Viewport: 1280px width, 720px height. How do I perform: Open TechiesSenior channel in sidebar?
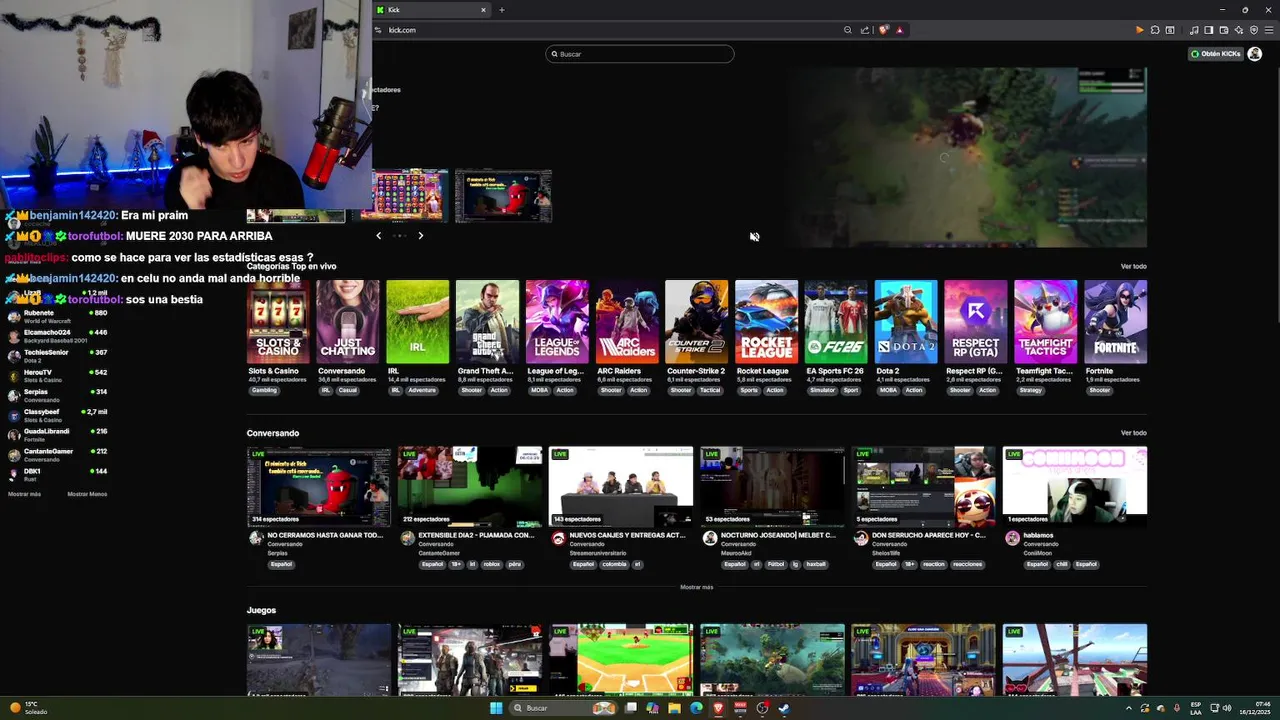(57, 356)
